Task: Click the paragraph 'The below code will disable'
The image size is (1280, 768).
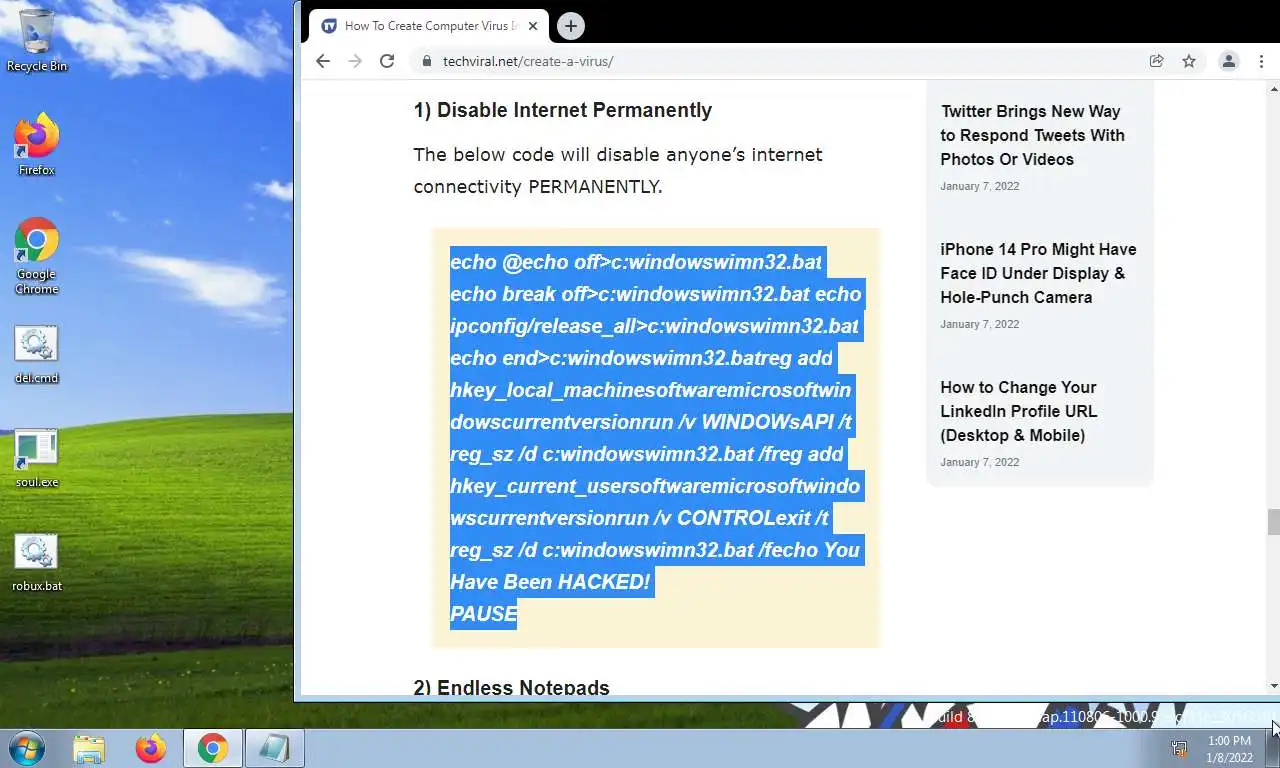Action: 618,170
